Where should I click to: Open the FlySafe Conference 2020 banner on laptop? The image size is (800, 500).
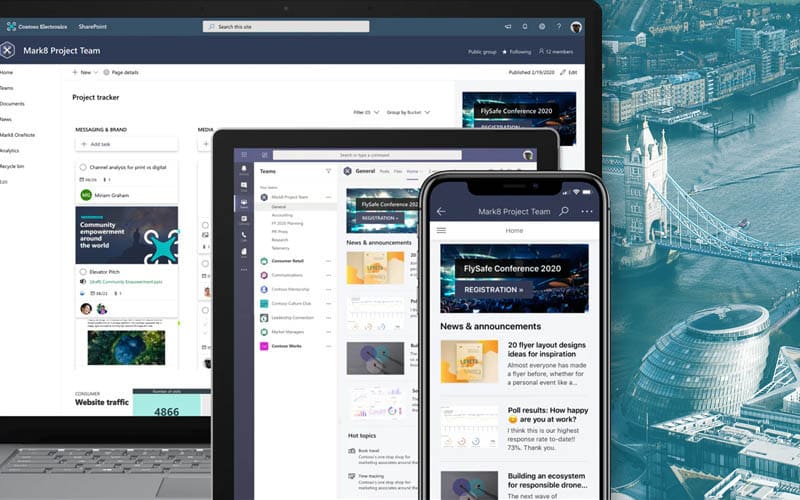pos(519,118)
